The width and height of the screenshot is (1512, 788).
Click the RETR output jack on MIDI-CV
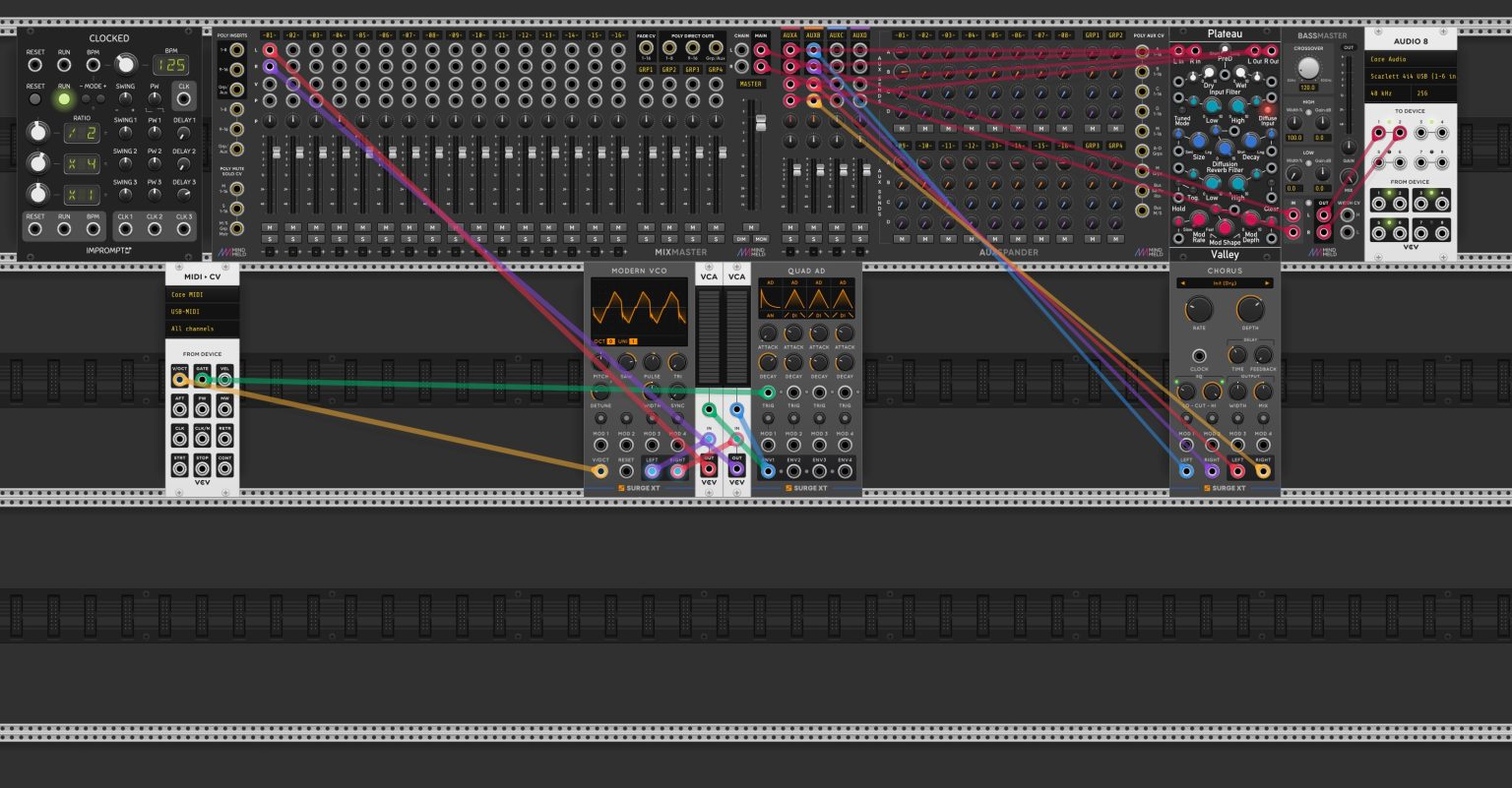coord(225,440)
